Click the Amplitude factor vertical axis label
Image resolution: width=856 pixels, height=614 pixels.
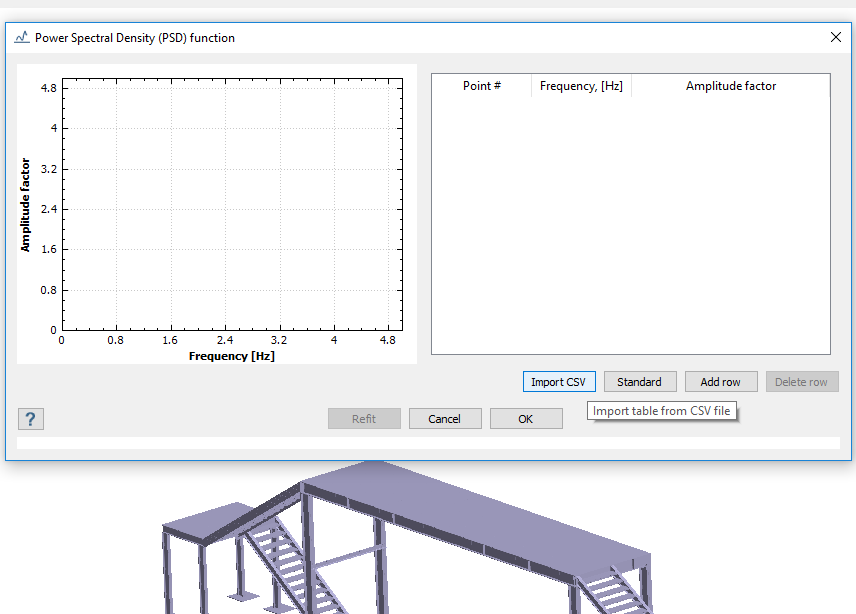tap(26, 205)
